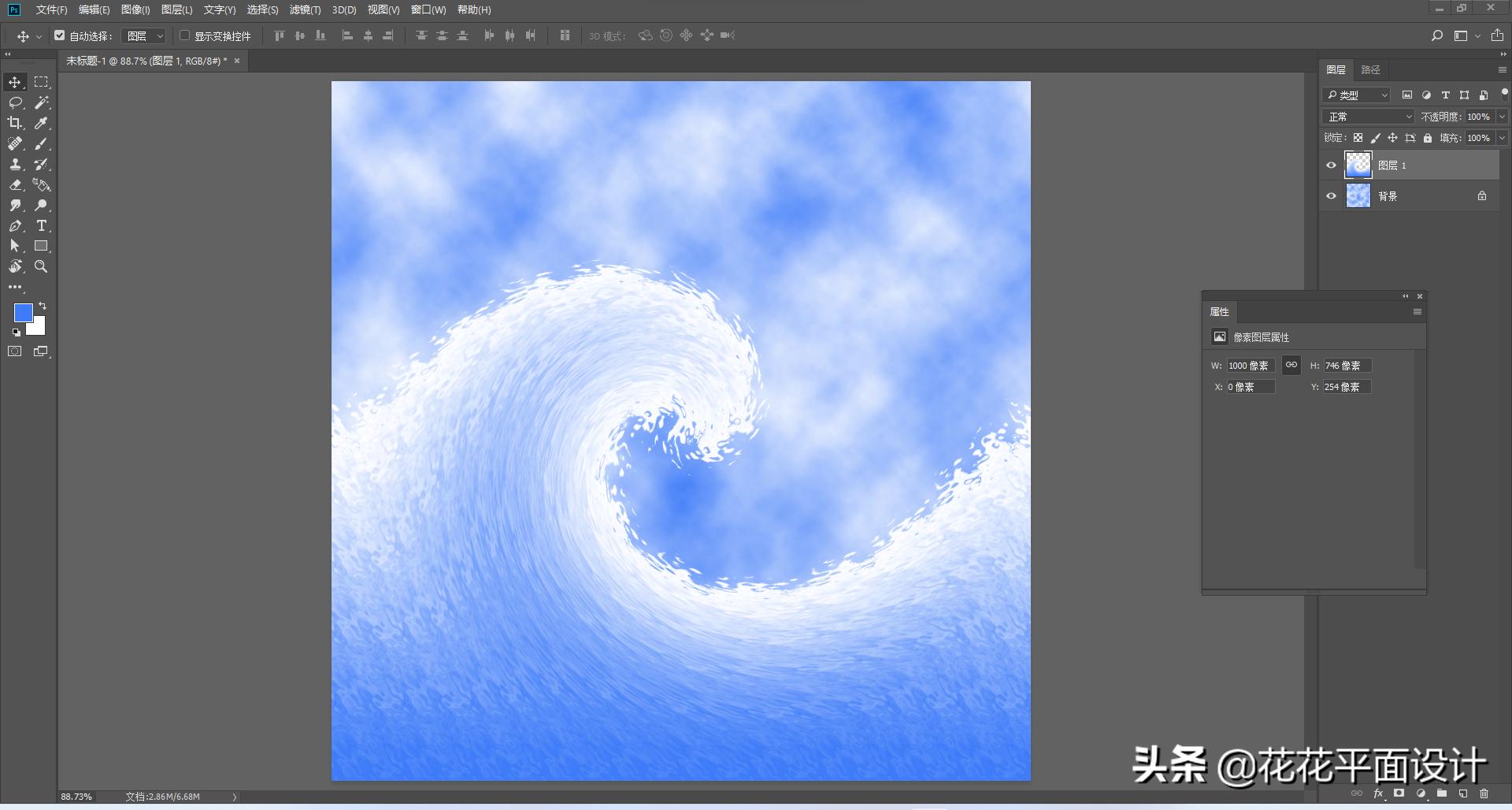This screenshot has height=810, width=1512.
Task: Select the Horizontal Type tool
Action: click(x=42, y=226)
